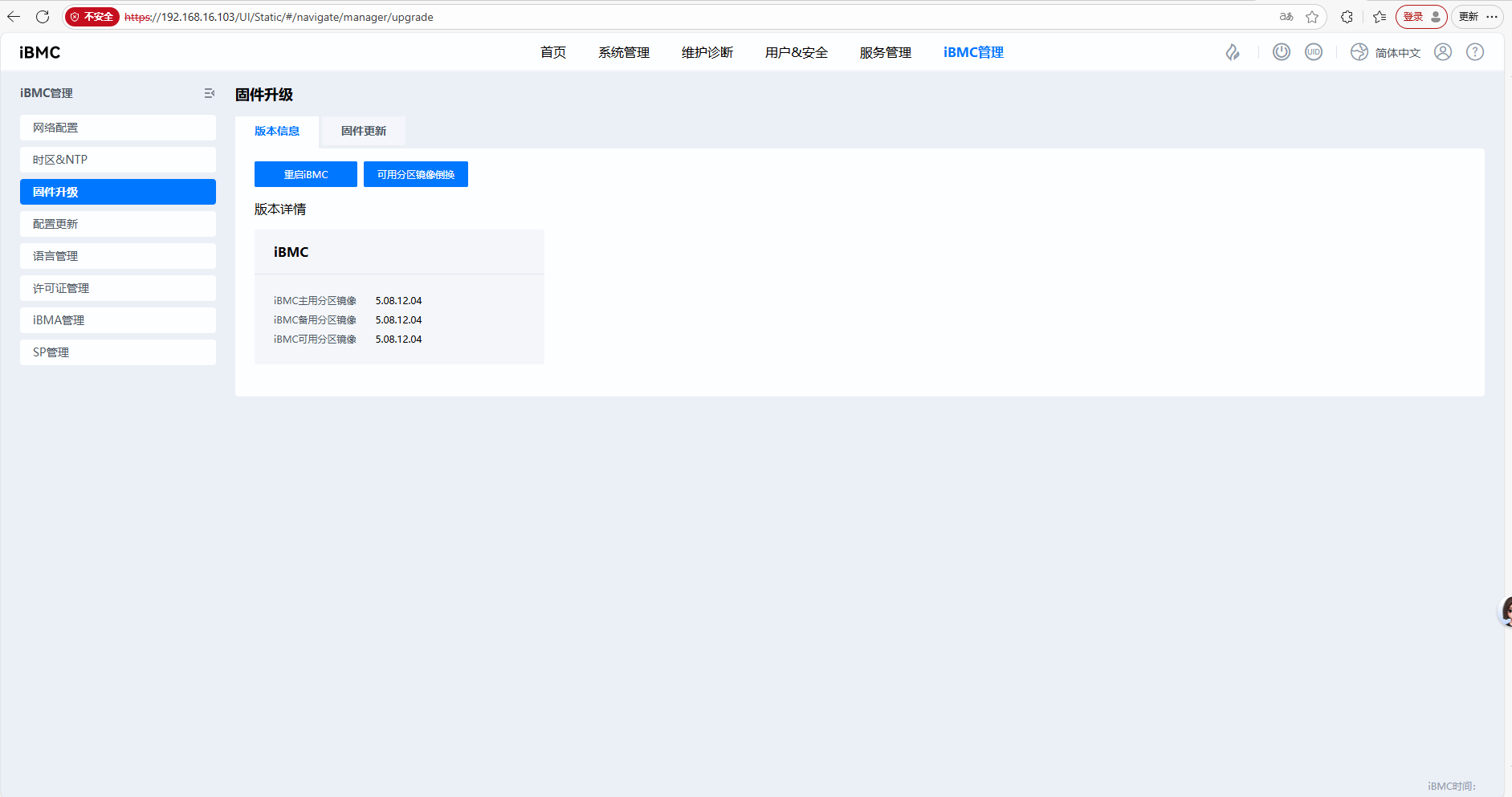Toggle the UID indicator light icon
Screen dimensions: 1512x797
tap(1313, 52)
